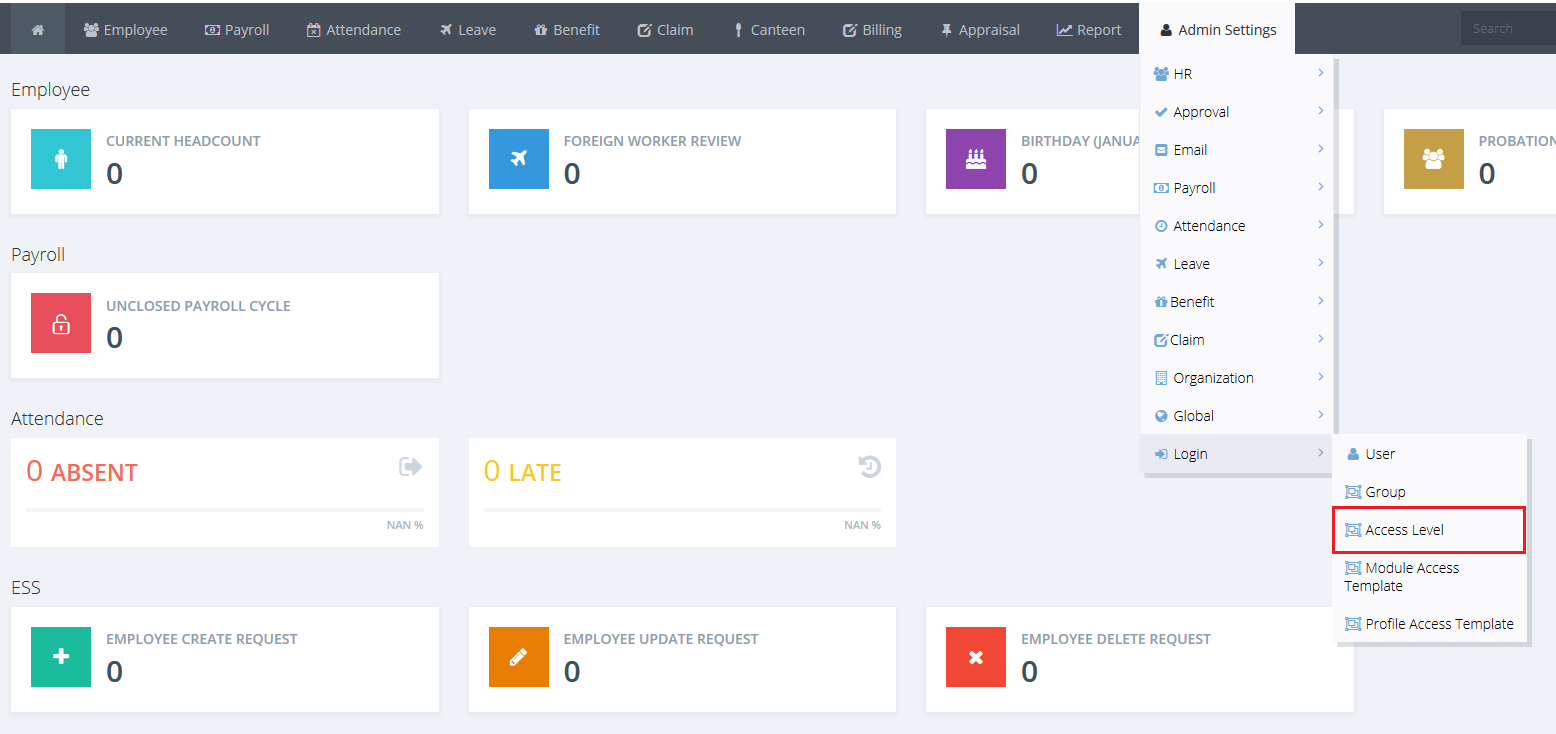1556x734 pixels.
Task: Click the Absent card arrow icon
Action: click(410, 467)
